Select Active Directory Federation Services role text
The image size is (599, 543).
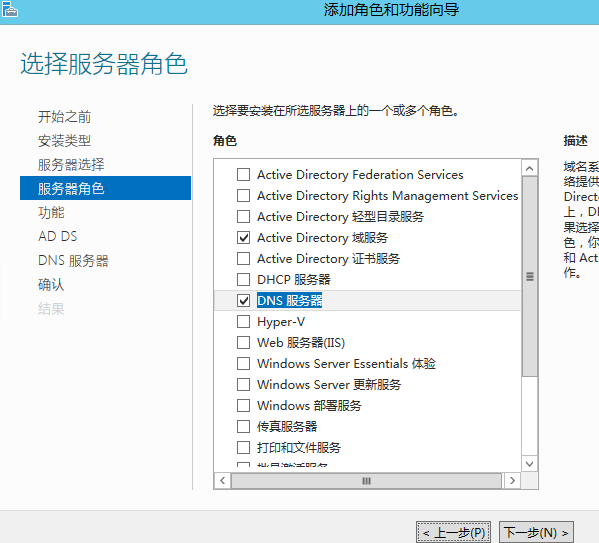click(x=360, y=175)
